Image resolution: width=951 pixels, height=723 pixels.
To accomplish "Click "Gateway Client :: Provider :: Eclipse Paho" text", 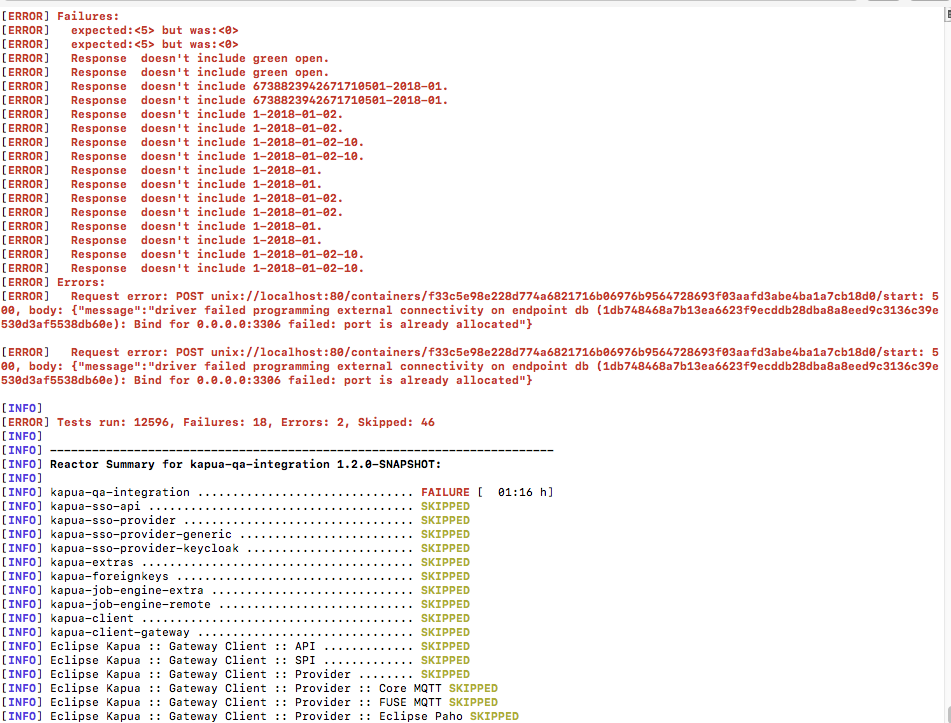I will (x=315, y=716).
